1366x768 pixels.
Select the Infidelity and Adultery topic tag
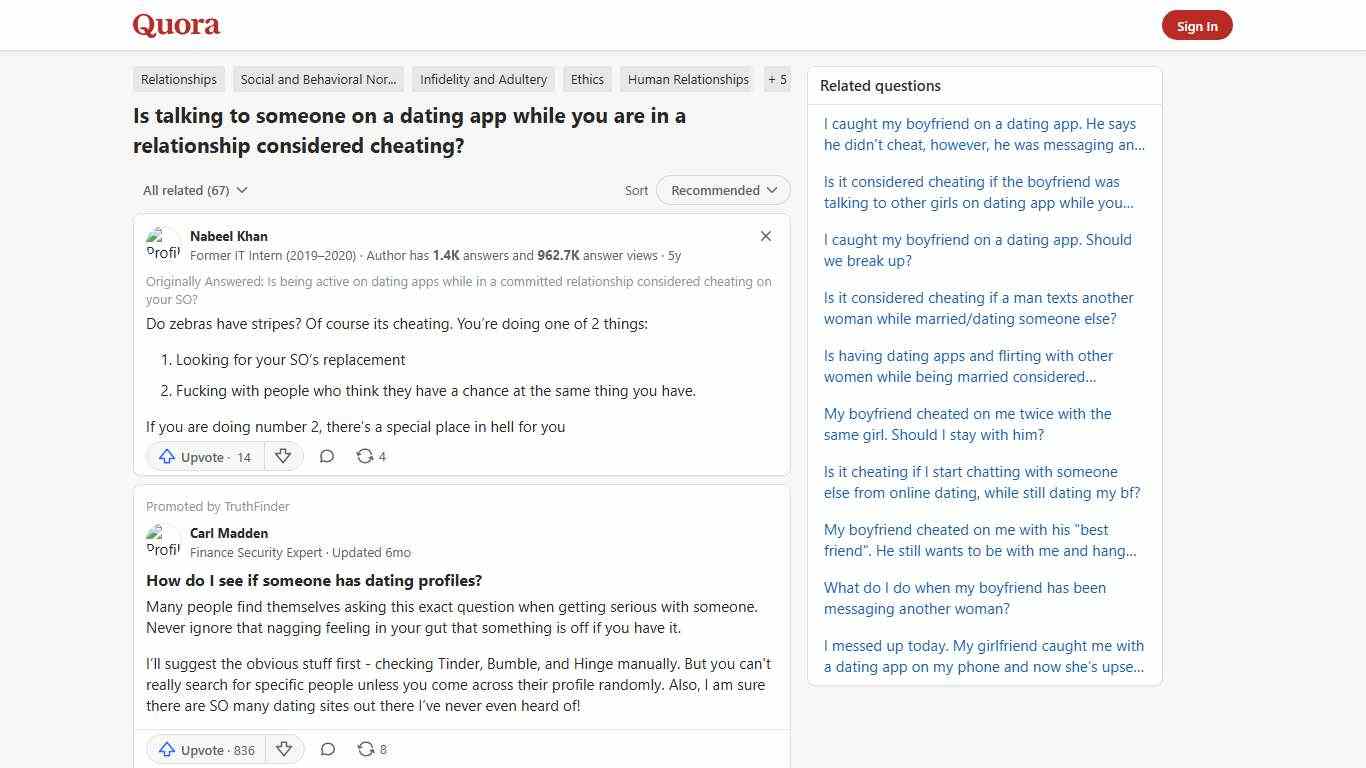pyautogui.click(x=483, y=79)
